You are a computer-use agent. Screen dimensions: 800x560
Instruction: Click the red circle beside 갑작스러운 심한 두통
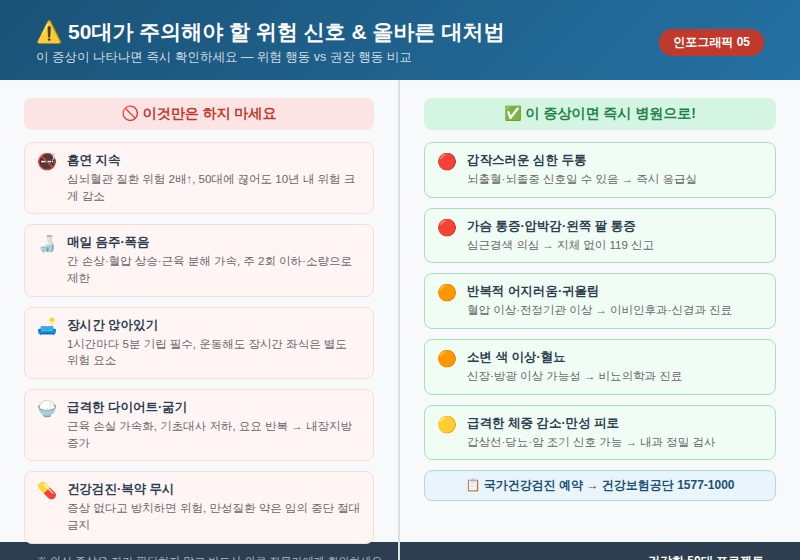[x=447, y=161]
